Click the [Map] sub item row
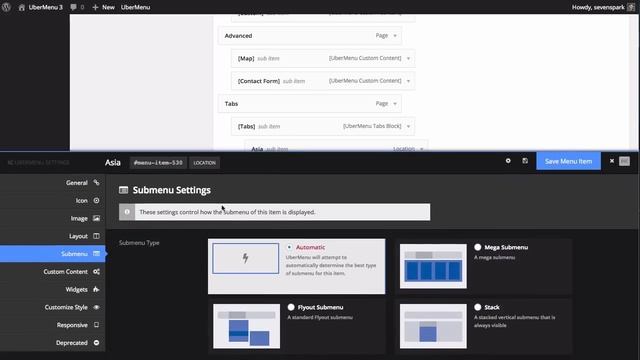The width and height of the screenshot is (640, 360). [x=323, y=58]
